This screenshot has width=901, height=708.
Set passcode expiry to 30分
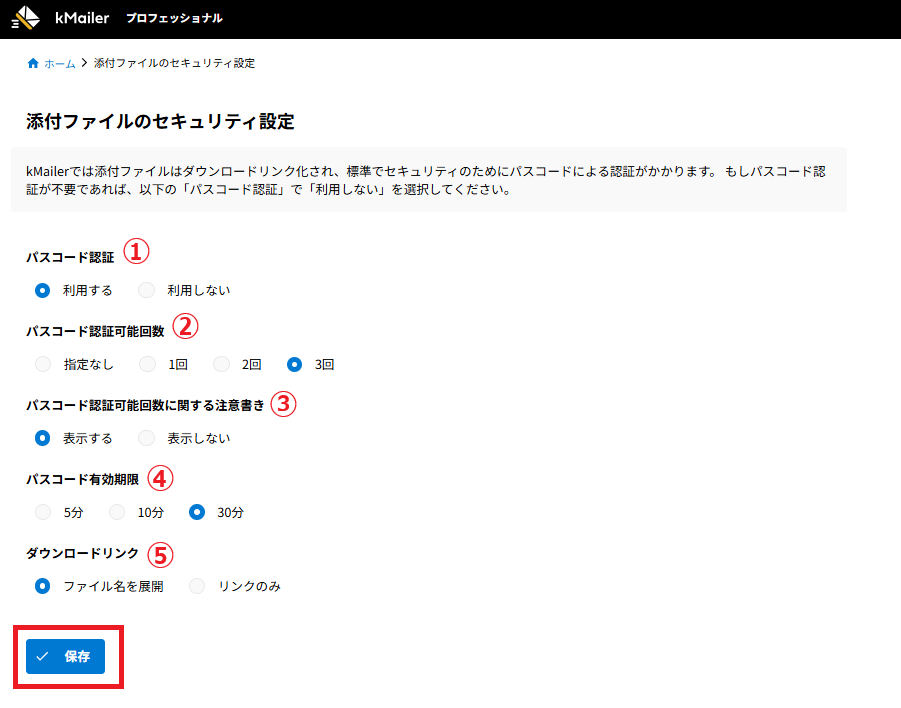pyautogui.click(x=197, y=512)
